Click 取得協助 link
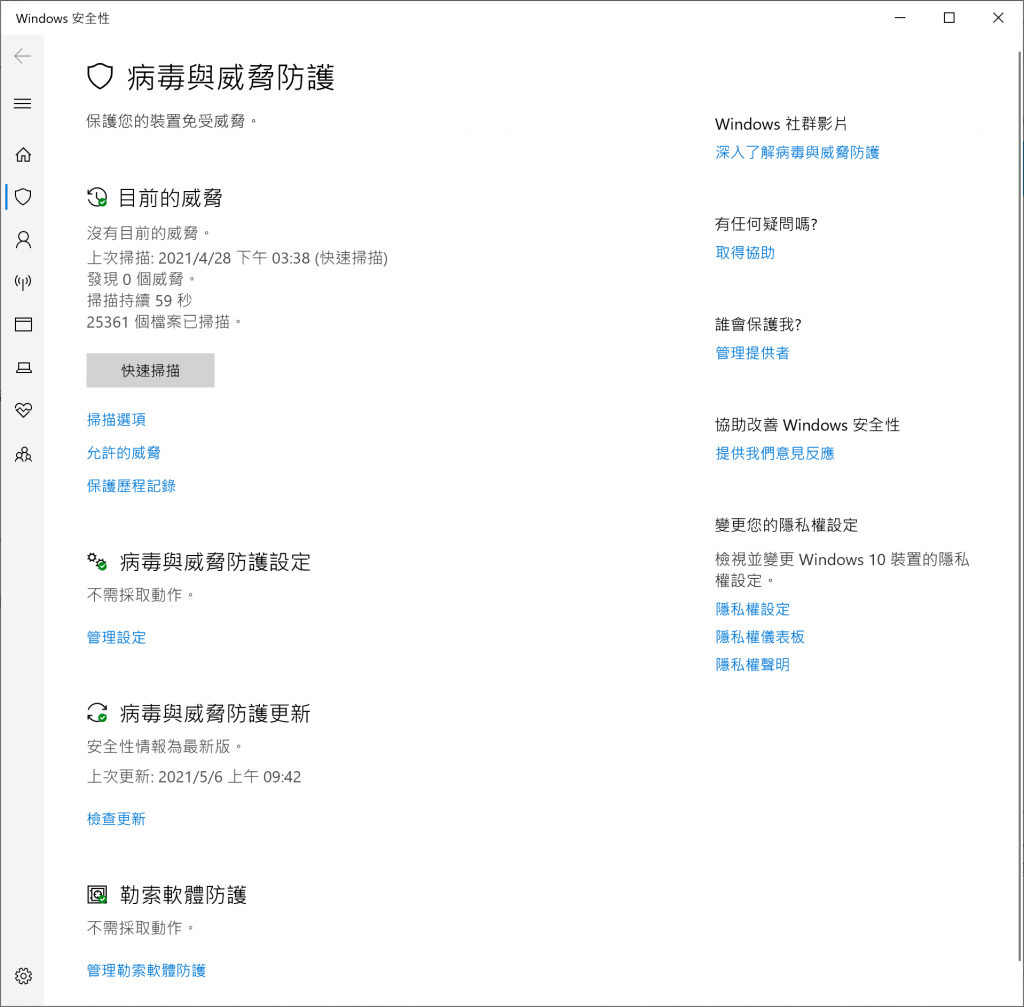 (745, 253)
